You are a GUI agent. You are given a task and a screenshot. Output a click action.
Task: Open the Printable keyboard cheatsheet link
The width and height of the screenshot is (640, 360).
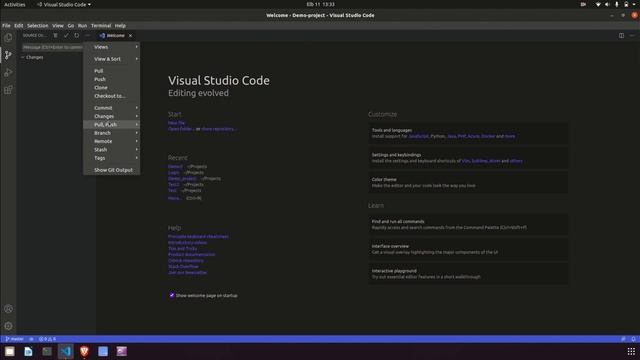coord(198,236)
